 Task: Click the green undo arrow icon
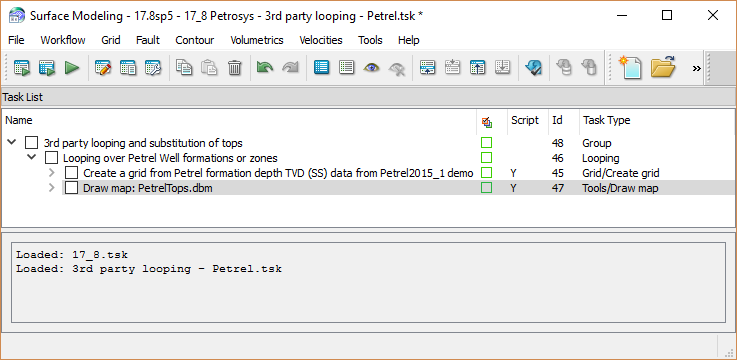pos(265,68)
